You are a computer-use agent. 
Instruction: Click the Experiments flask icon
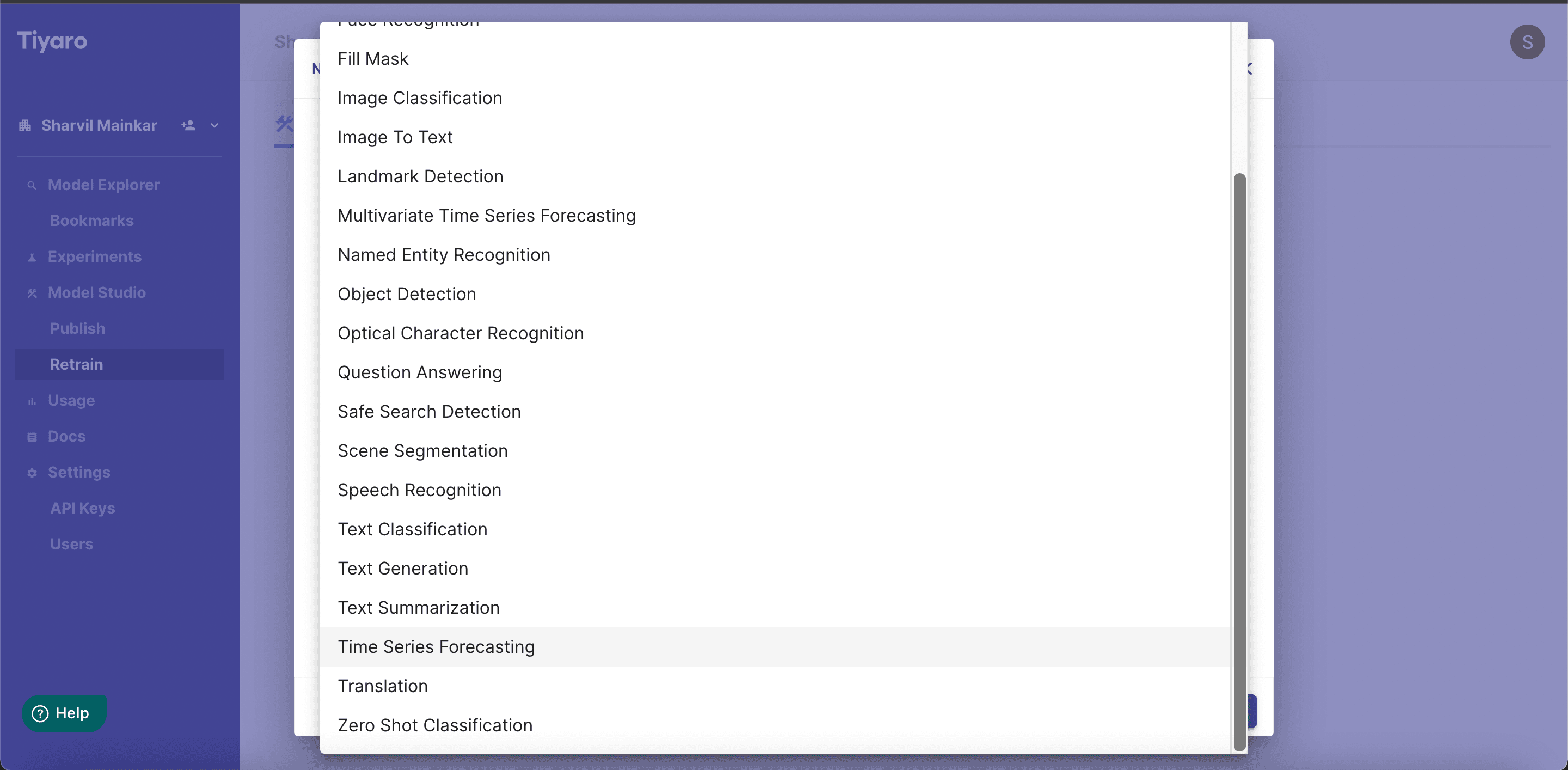pyautogui.click(x=32, y=258)
